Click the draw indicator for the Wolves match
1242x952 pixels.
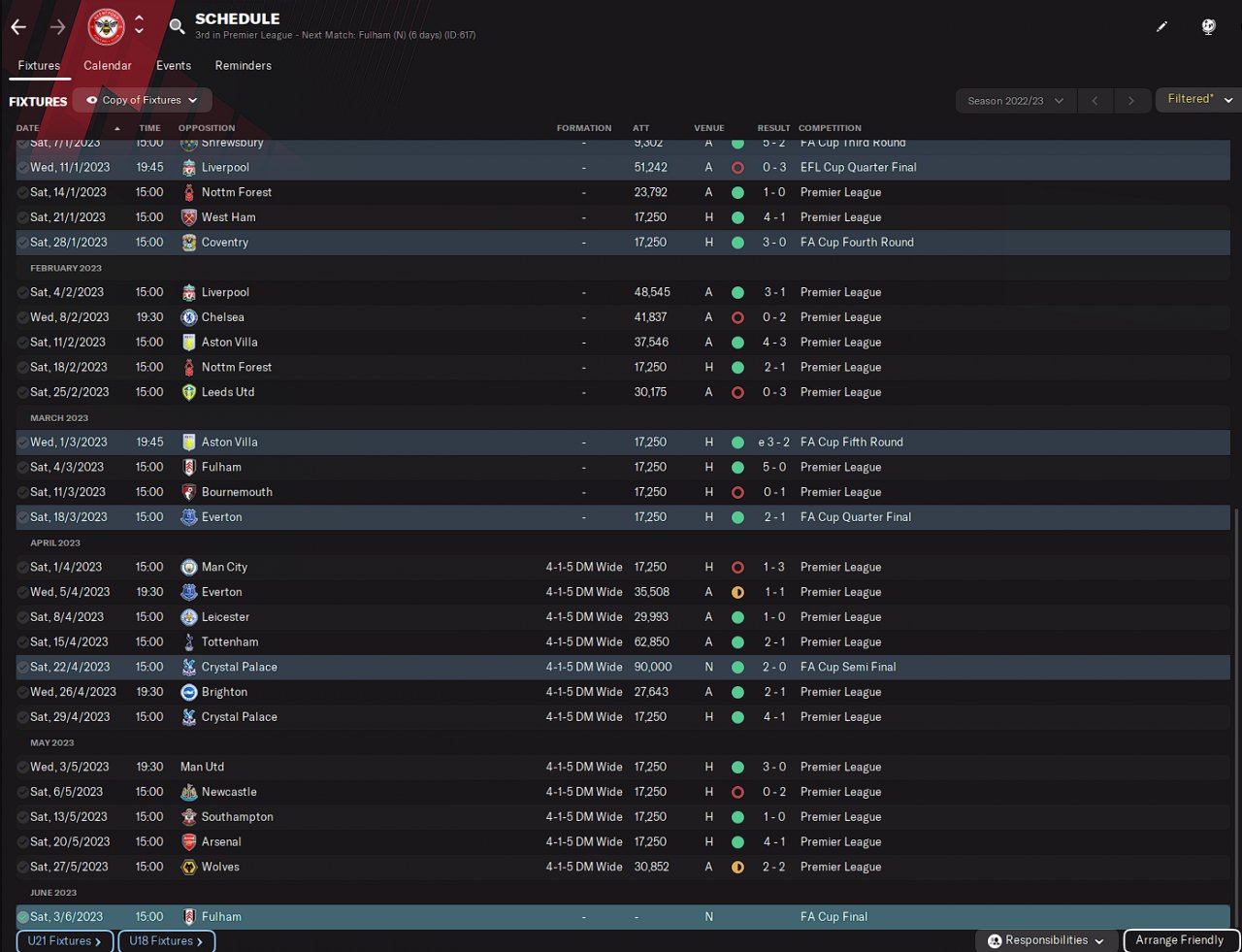pyautogui.click(x=737, y=868)
